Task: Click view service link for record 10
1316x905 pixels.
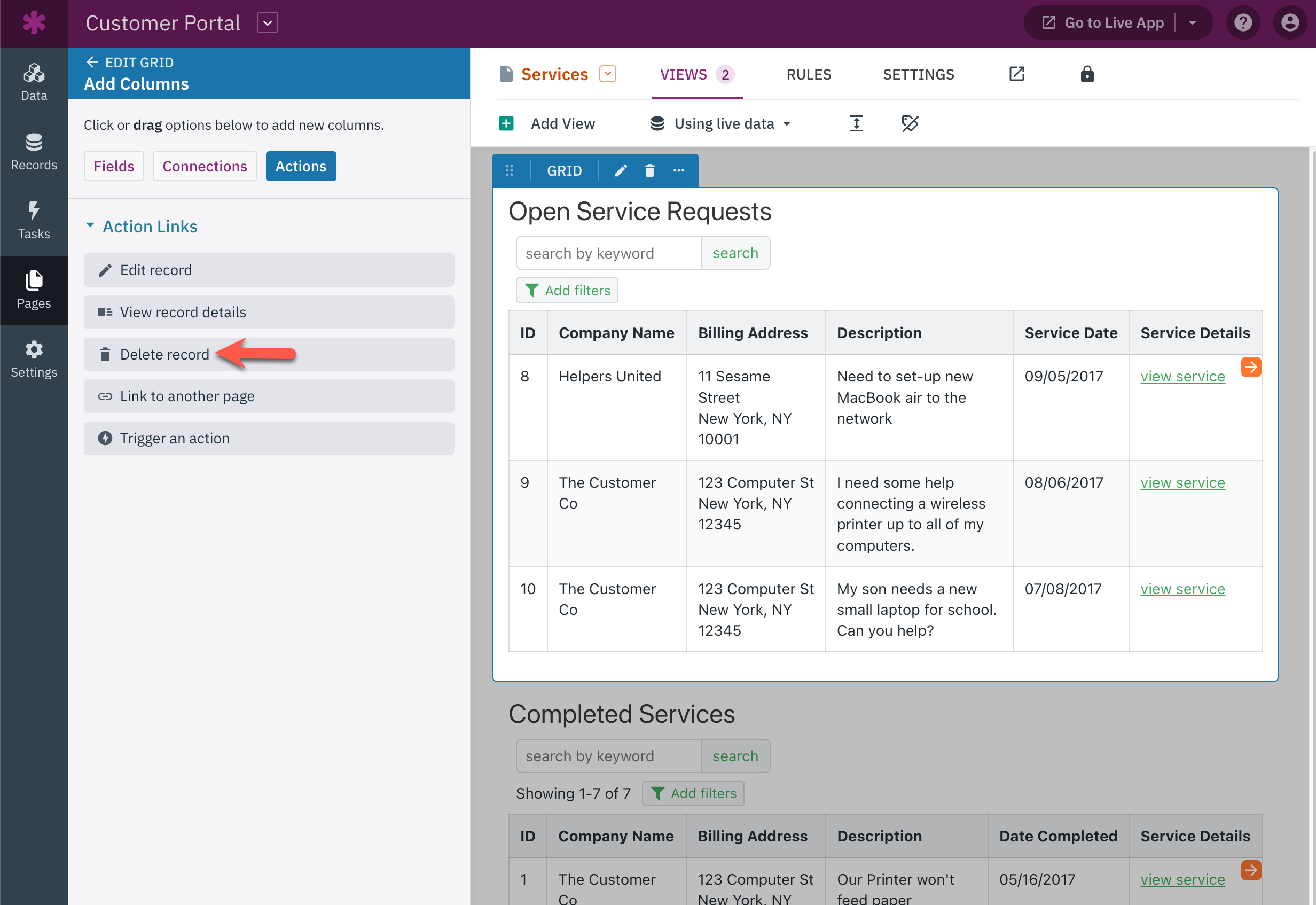Action: 1183,589
